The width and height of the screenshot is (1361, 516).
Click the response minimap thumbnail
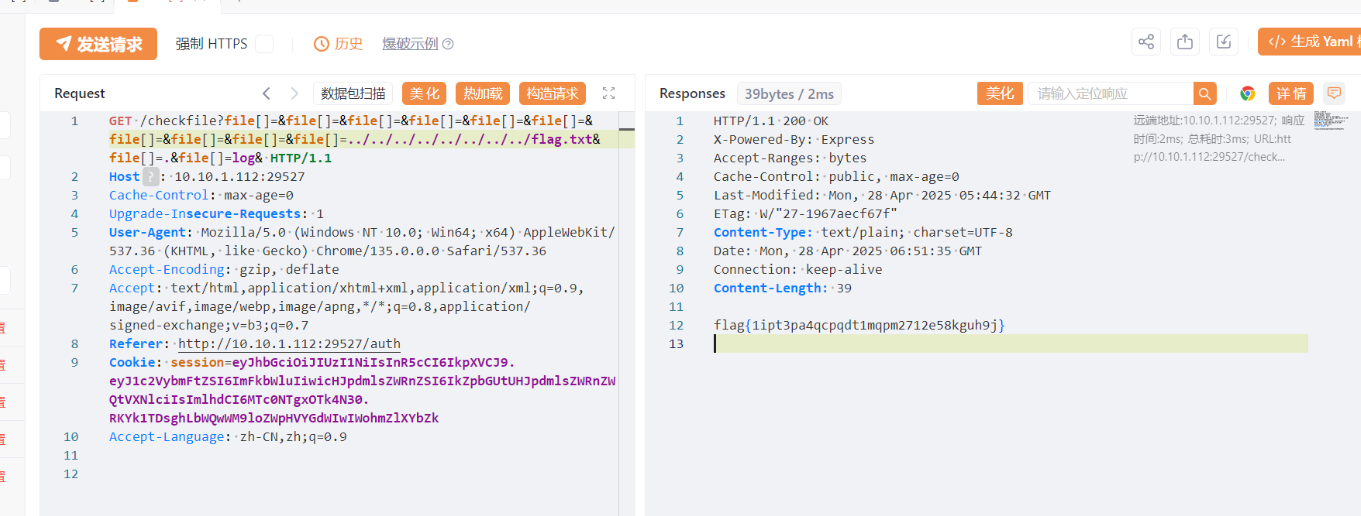(x=1329, y=121)
